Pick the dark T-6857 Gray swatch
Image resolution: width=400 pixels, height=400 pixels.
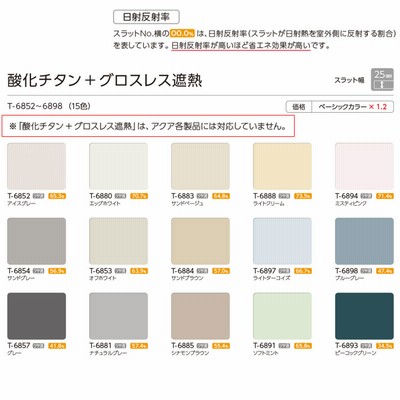[x=36, y=316]
